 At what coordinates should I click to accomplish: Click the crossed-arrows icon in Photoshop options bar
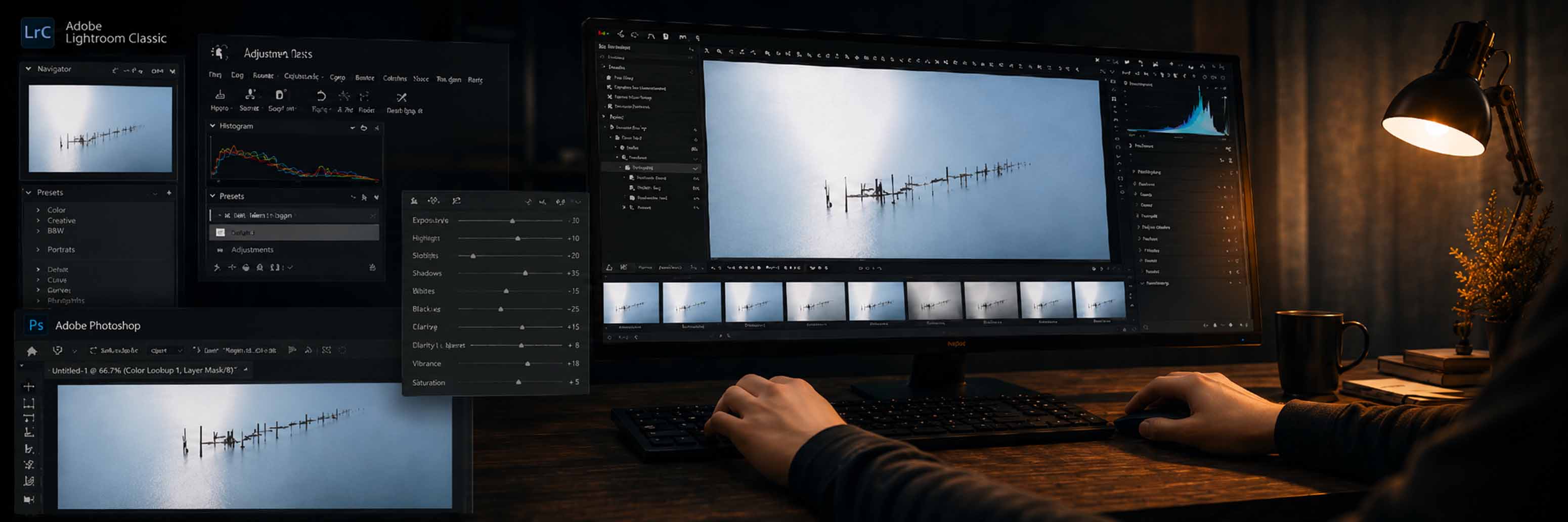(x=326, y=350)
